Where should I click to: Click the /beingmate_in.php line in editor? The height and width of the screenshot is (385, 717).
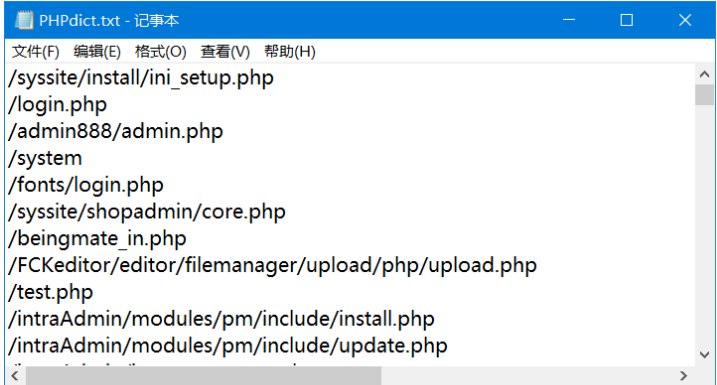tap(97, 239)
